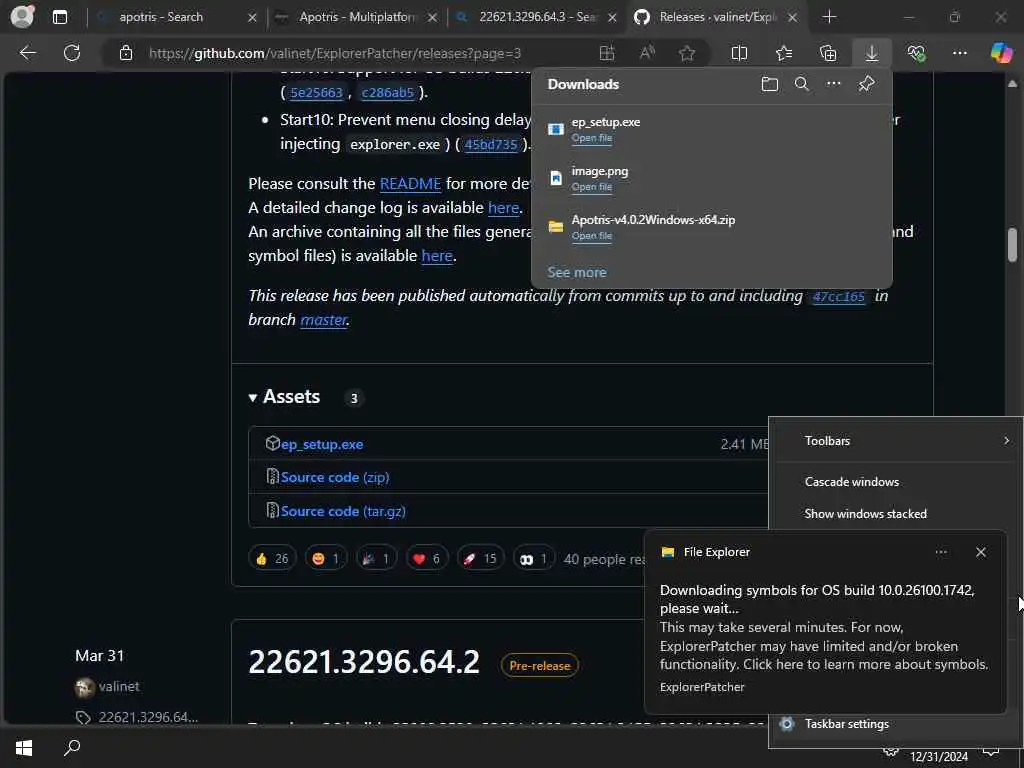View site information lock icon
The height and width of the screenshot is (768, 1024).
click(125, 53)
